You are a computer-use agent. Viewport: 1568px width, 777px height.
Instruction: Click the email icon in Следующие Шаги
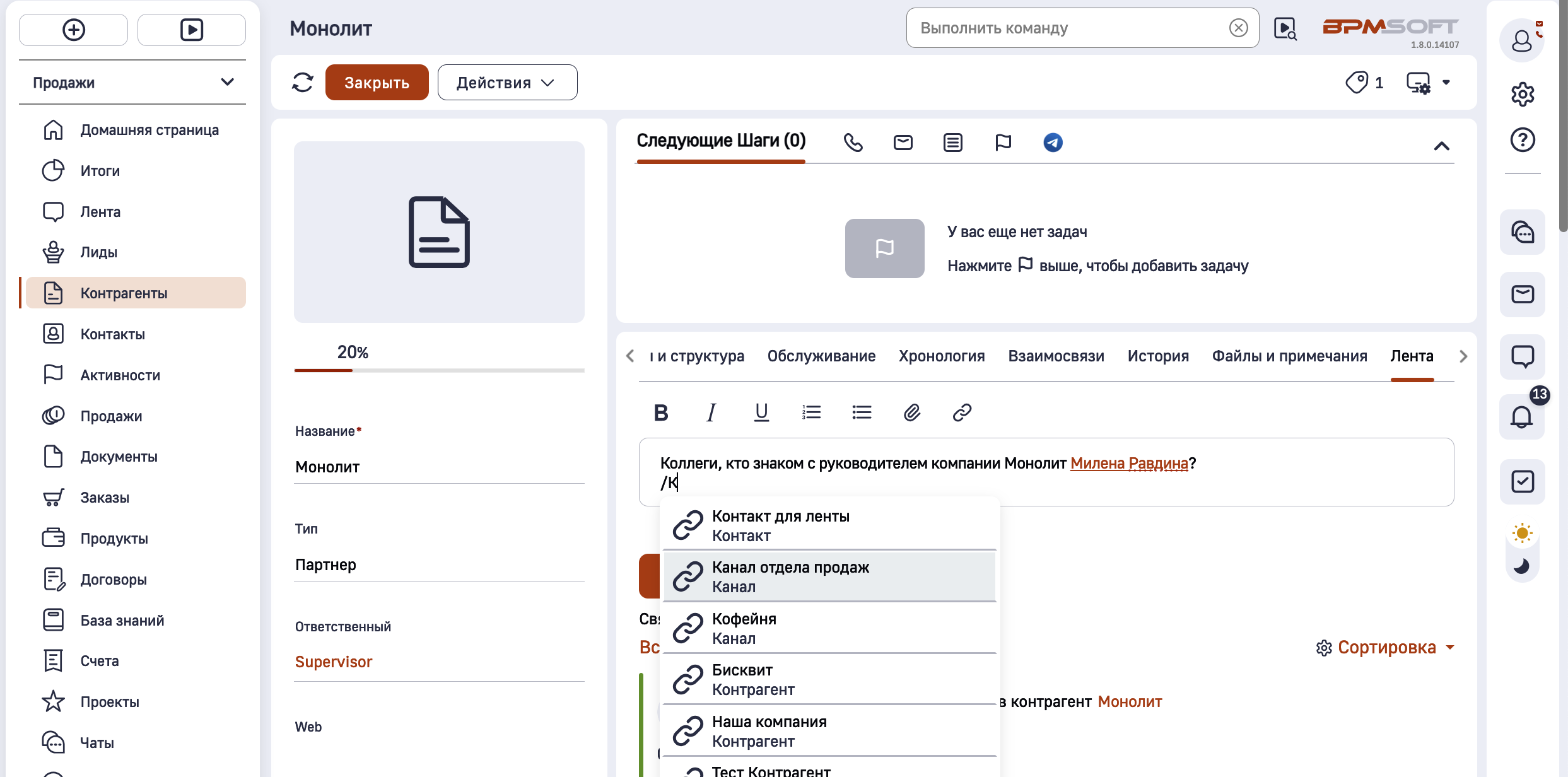click(x=903, y=143)
